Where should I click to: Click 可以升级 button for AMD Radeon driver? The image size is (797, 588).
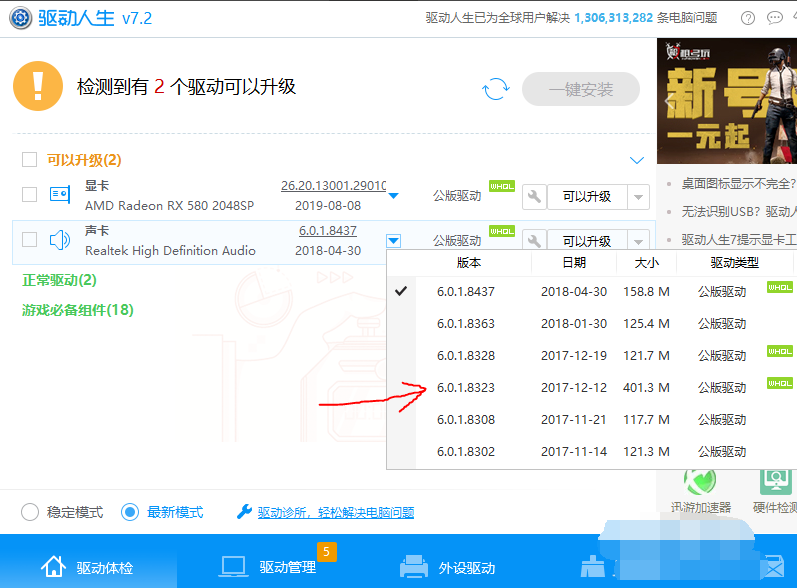coord(586,196)
